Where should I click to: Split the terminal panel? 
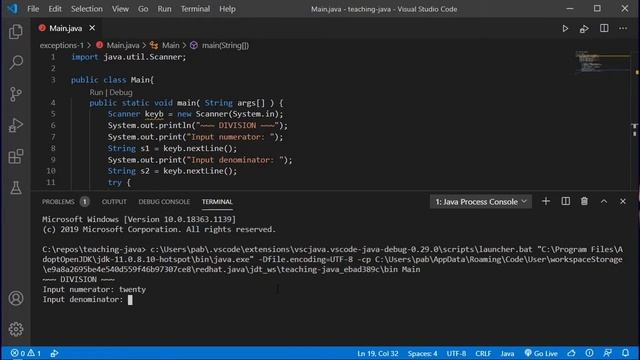[x=565, y=201]
